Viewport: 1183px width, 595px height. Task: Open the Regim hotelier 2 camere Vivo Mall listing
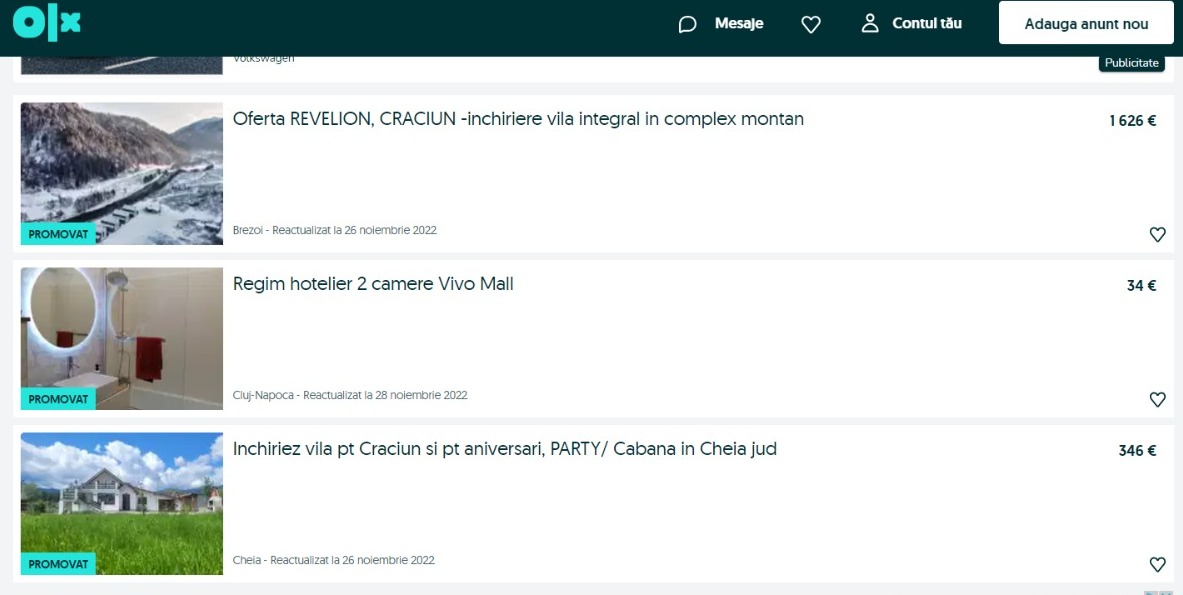pyautogui.click(x=373, y=284)
